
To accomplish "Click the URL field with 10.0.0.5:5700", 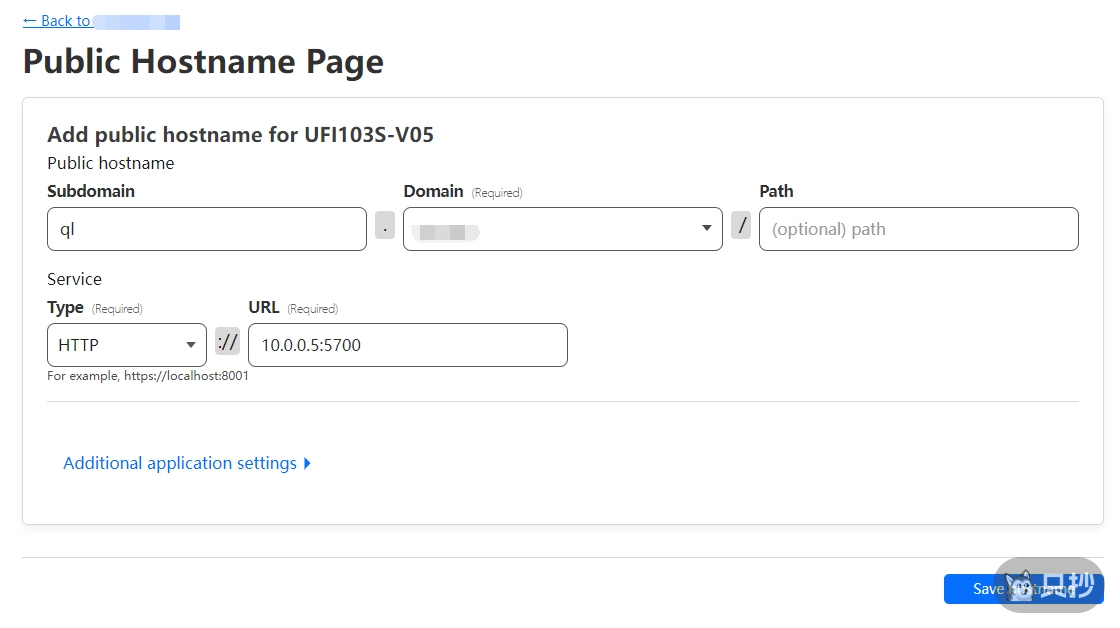I will (407, 345).
